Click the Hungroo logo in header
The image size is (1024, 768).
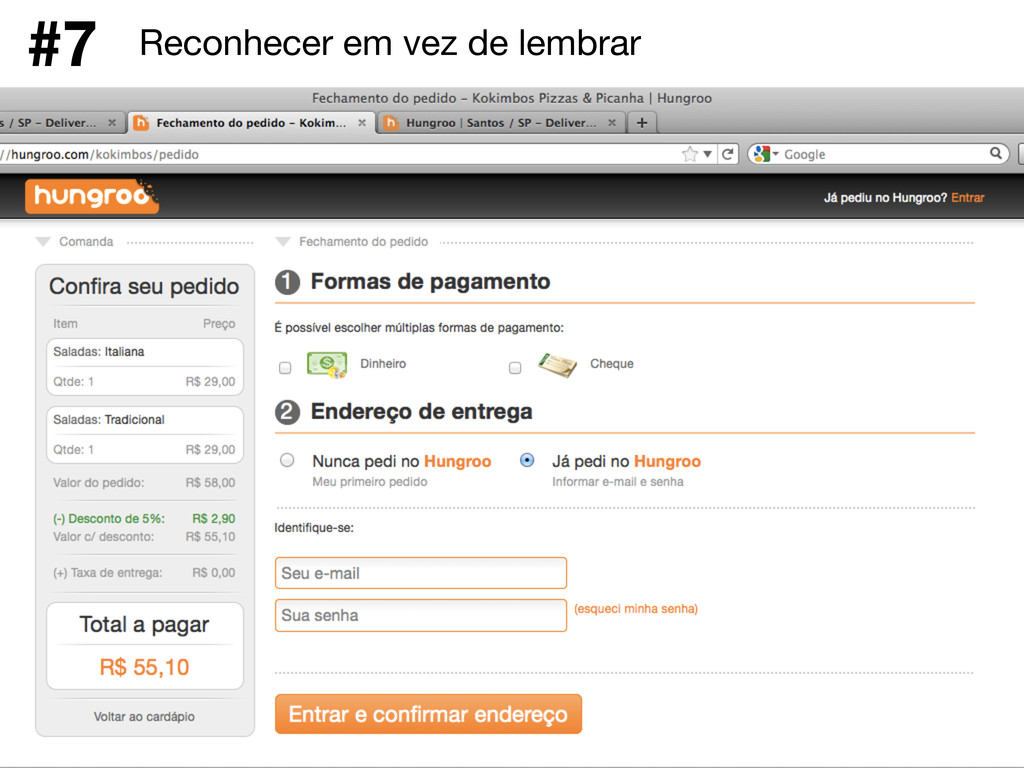(92, 196)
